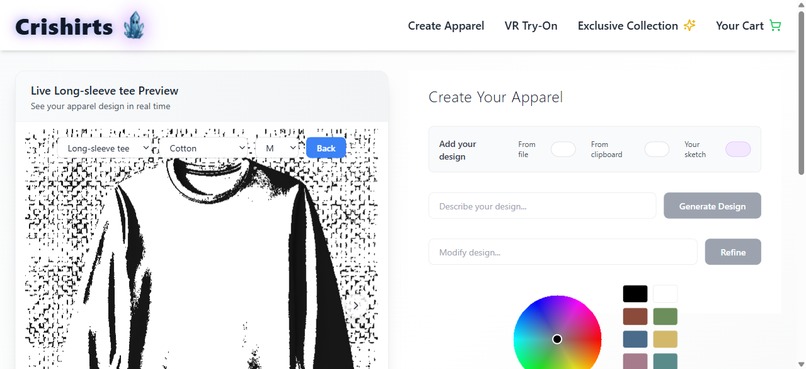Image resolution: width=806 pixels, height=369 pixels.
Task: Toggle the From file switch
Action: click(x=563, y=150)
